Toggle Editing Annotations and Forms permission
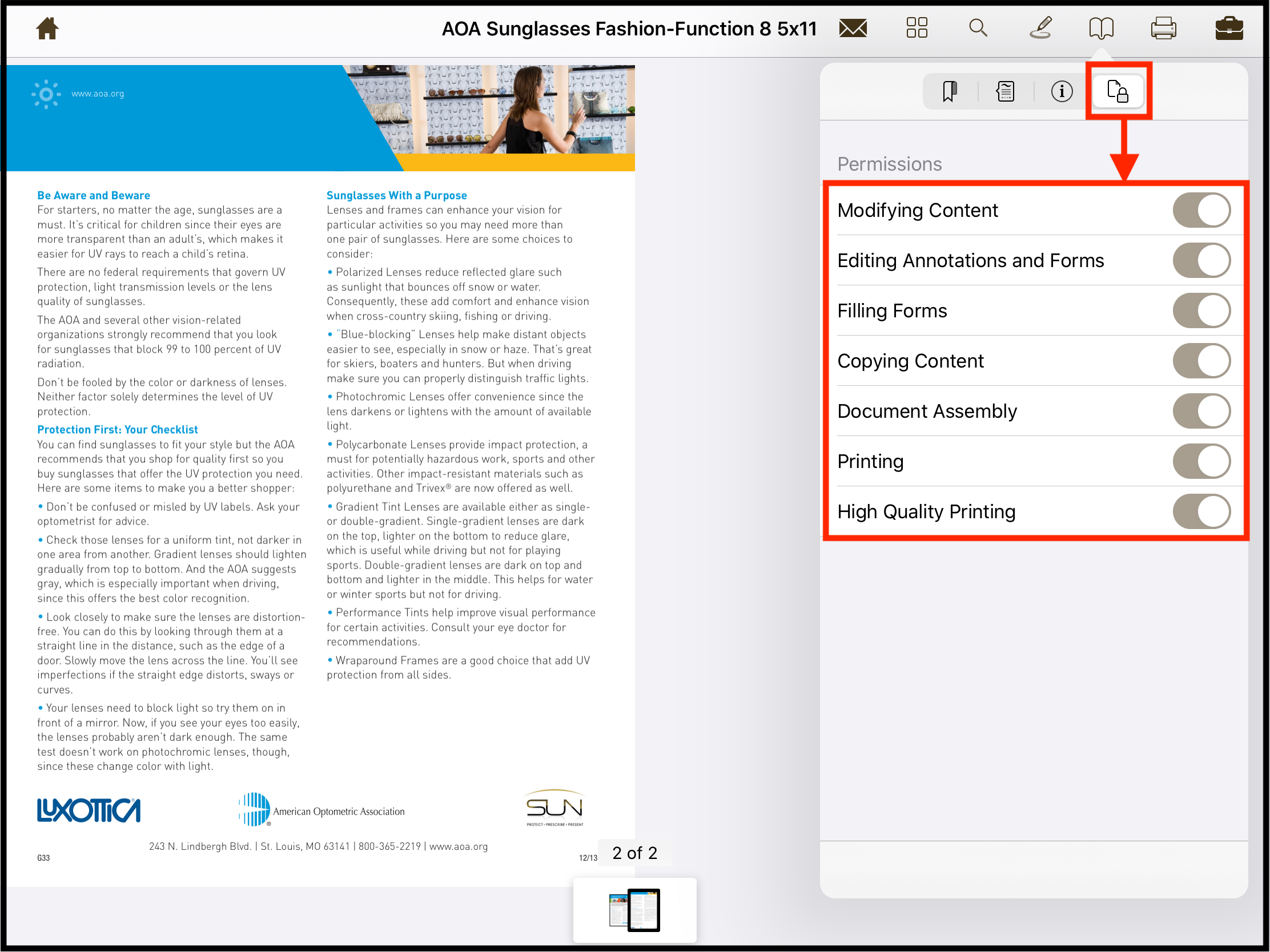This screenshot has height=952, width=1270. click(x=1201, y=260)
